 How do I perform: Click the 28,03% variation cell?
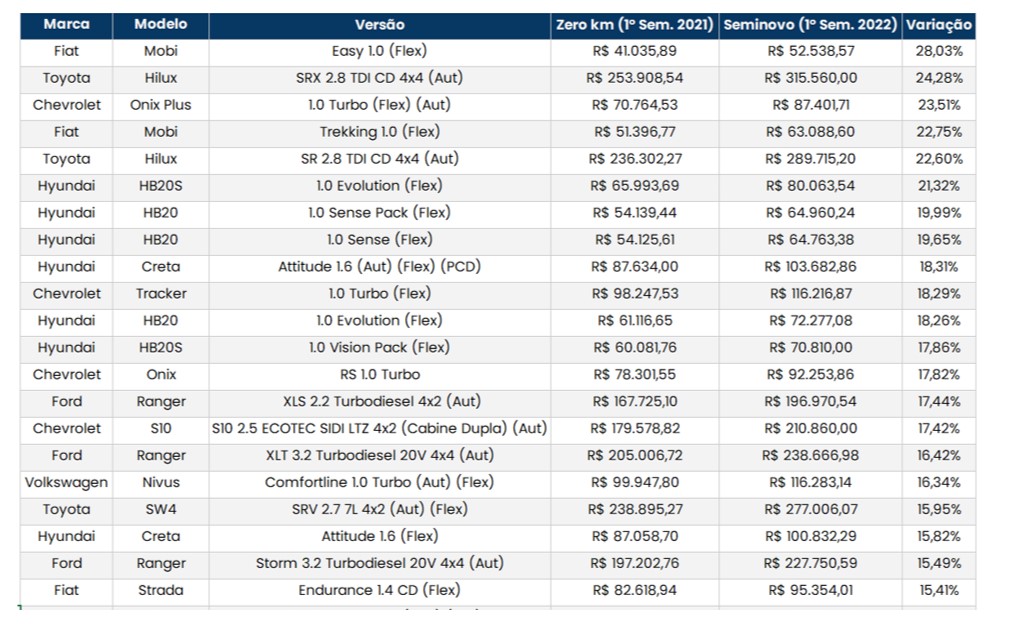(x=938, y=51)
